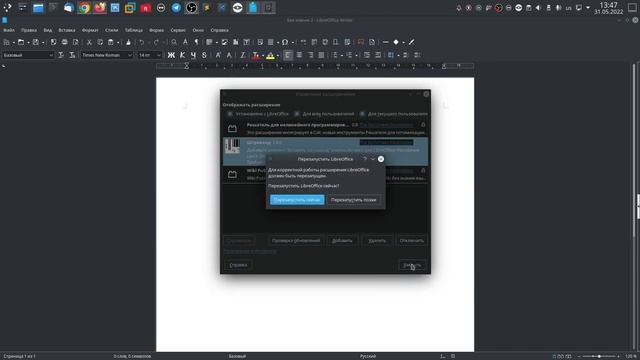Open the paragraph style "Базовый" combo box
Image resolution: width=640 pixels, height=360 pixels.
click(x=28, y=55)
